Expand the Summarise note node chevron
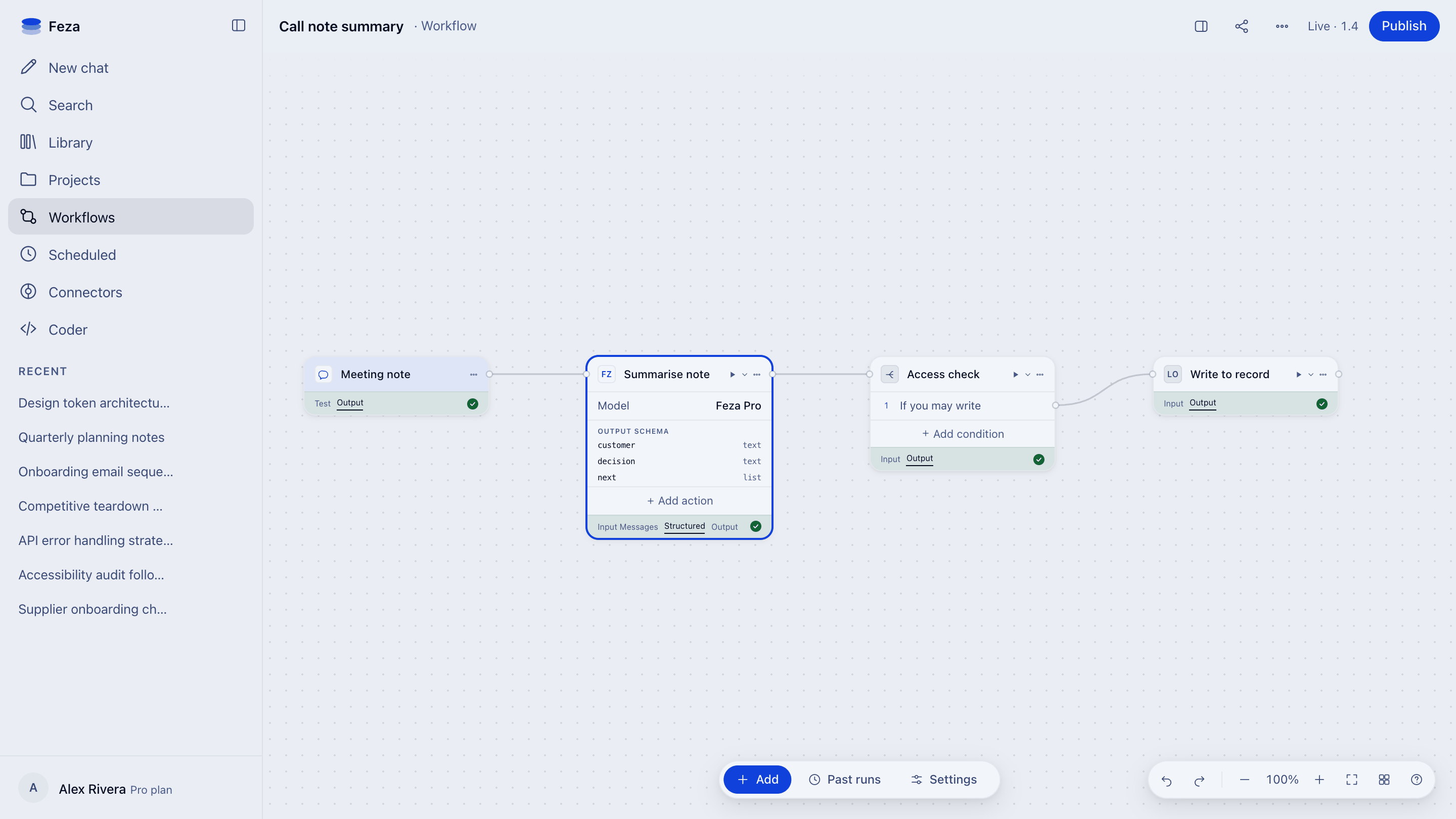This screenshot has width=1456, height=819. pos(745,374)
